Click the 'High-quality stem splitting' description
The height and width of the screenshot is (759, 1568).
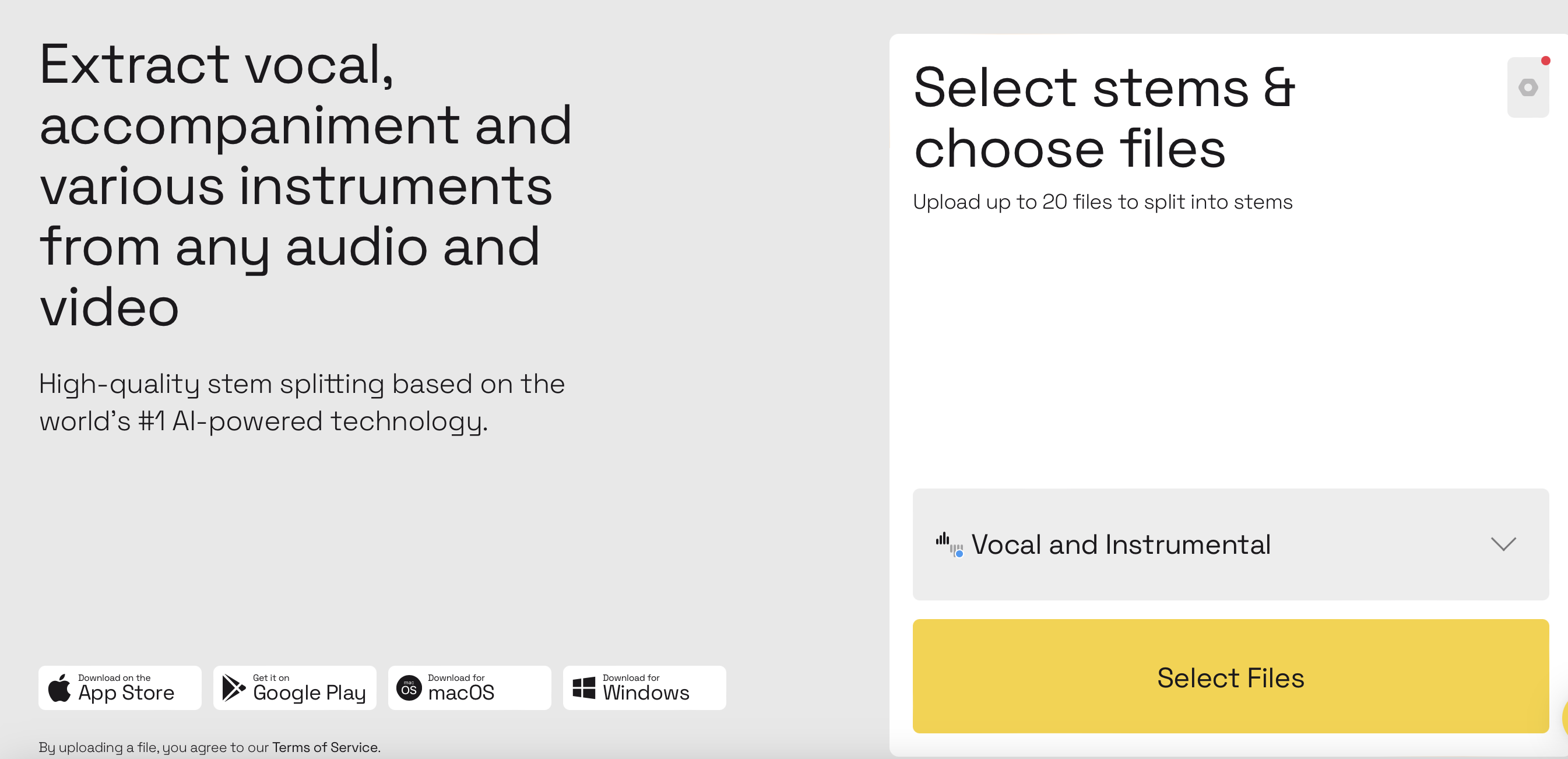[x=302, y=402]
